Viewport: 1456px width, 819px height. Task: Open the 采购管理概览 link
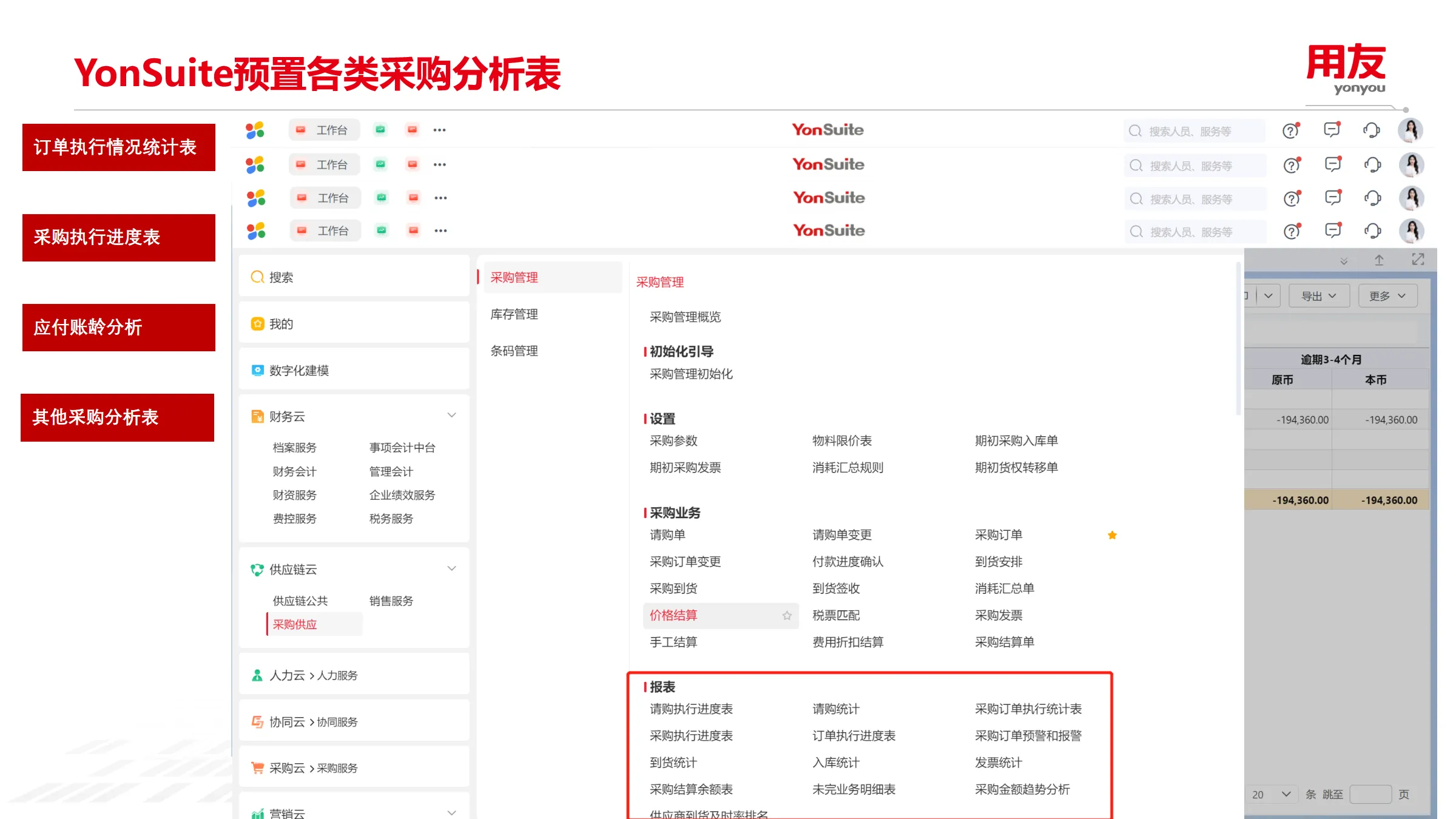pyautogui.click(x=685, y=317)
